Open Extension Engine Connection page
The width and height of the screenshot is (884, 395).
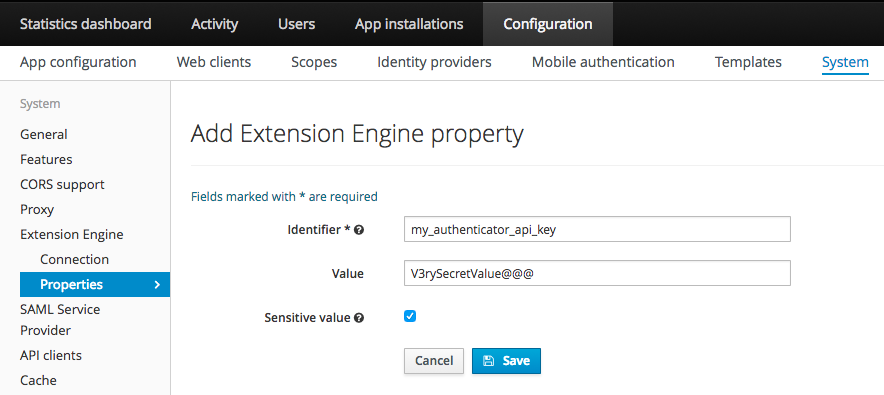pos(74,259)
